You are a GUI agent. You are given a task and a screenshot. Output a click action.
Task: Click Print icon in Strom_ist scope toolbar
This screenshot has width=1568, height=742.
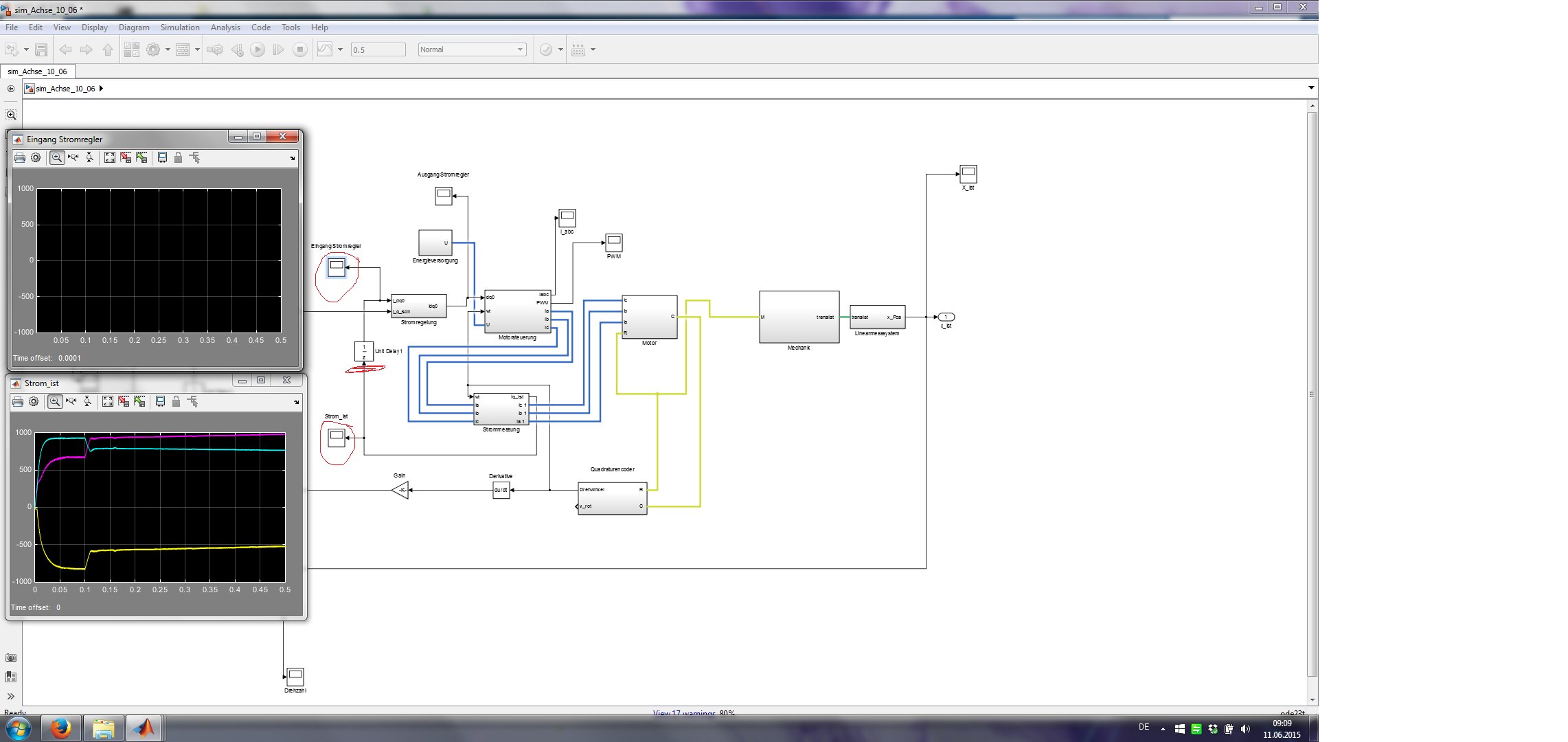tap(18, 402)
